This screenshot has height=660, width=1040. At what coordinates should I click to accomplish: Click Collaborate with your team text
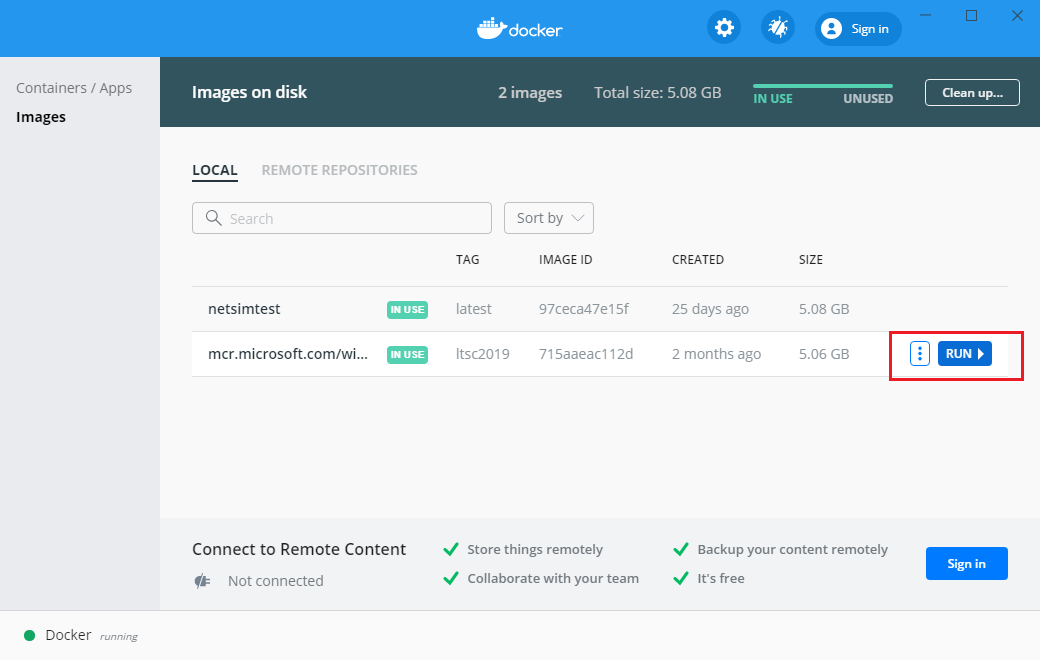point(553,578)
